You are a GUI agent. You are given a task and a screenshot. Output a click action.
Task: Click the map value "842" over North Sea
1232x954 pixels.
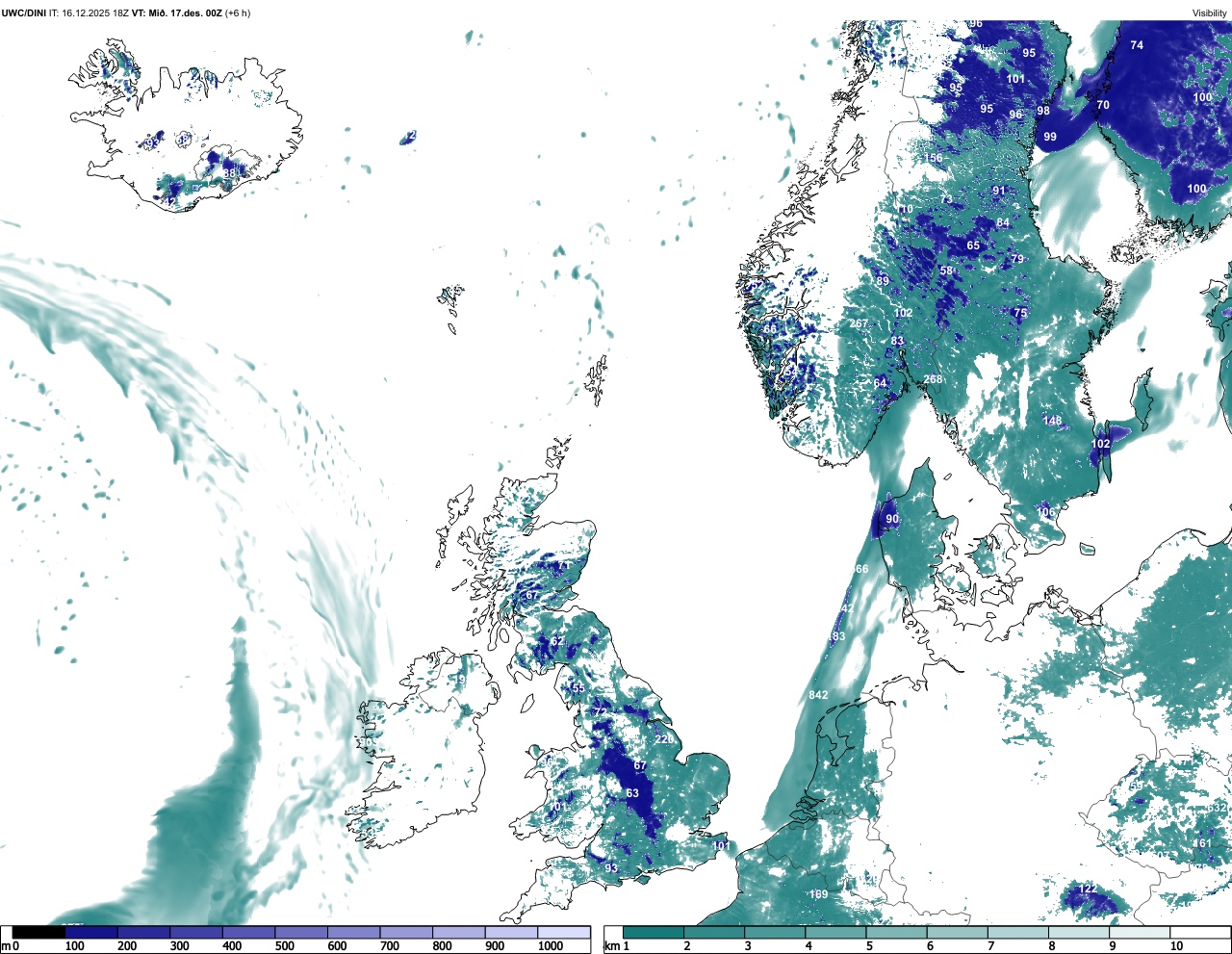[x=818, y=695]
